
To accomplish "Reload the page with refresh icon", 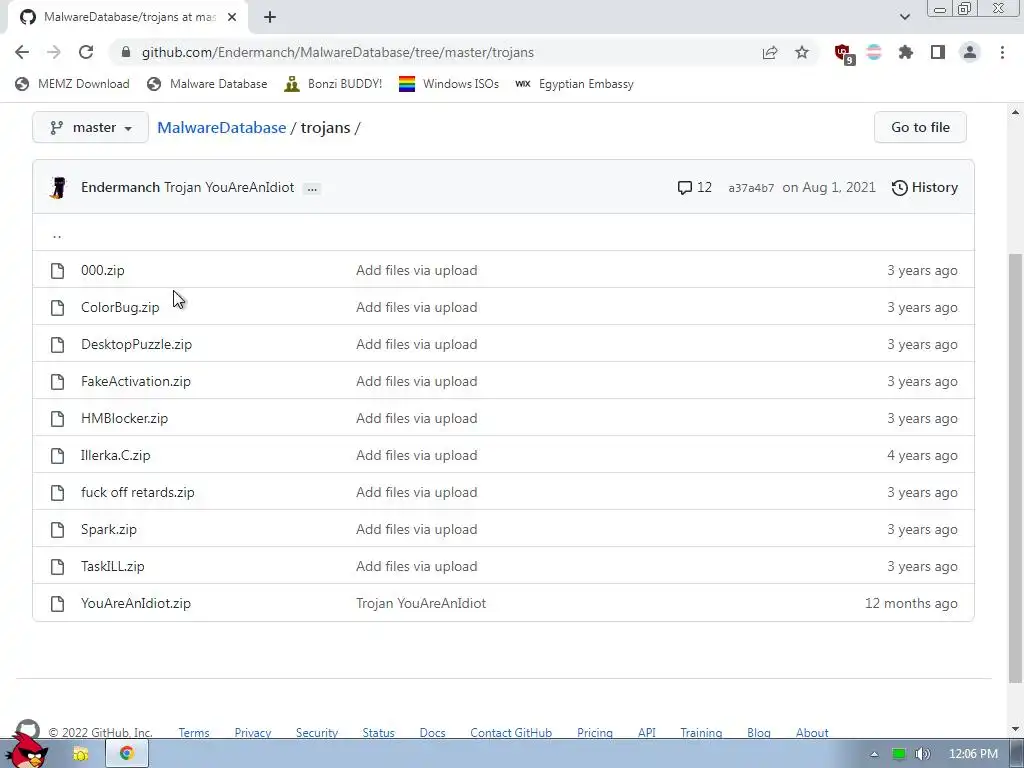I will 86,52.
